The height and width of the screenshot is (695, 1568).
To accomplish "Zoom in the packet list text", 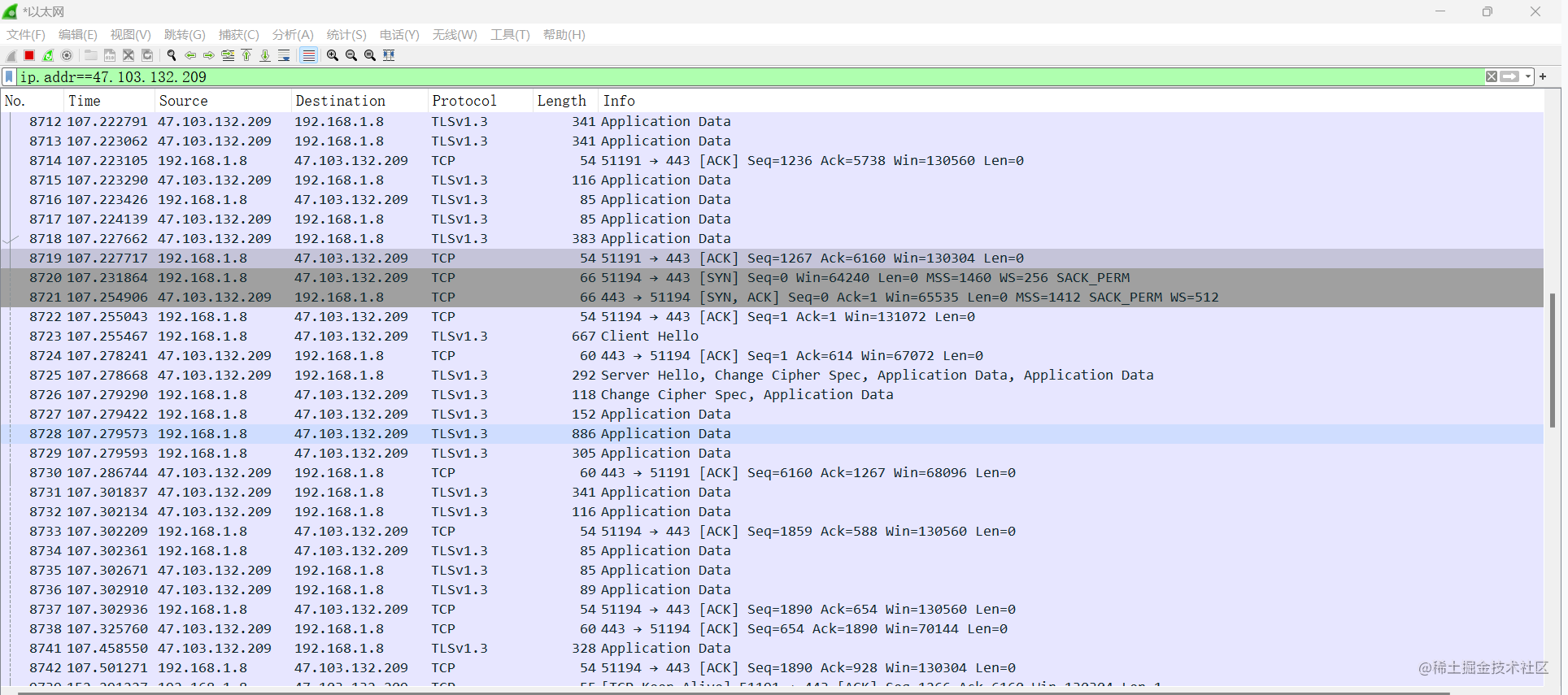I will pos(333,55).
